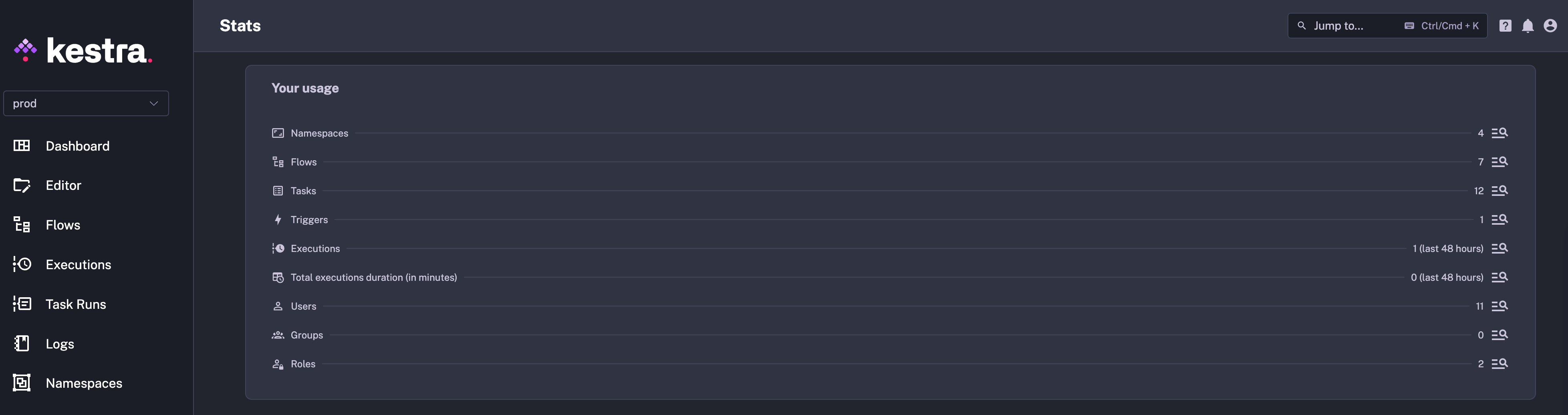Open Task Runs using its sidebar icon
The height and width of the screenshot is (415, 1568).
(22, 304)
